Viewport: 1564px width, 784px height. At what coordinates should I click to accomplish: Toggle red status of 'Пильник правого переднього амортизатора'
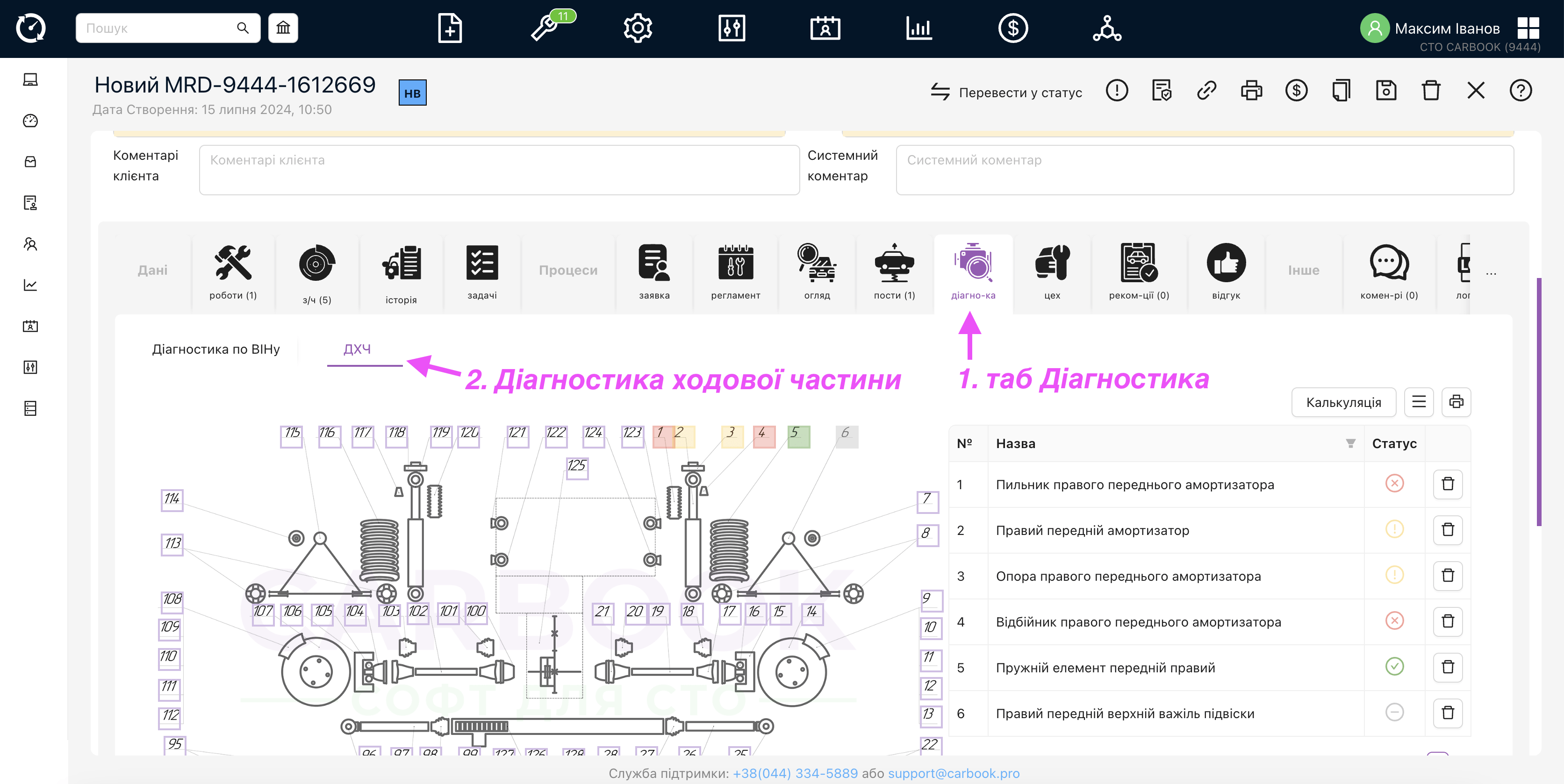coord(1394,484)
